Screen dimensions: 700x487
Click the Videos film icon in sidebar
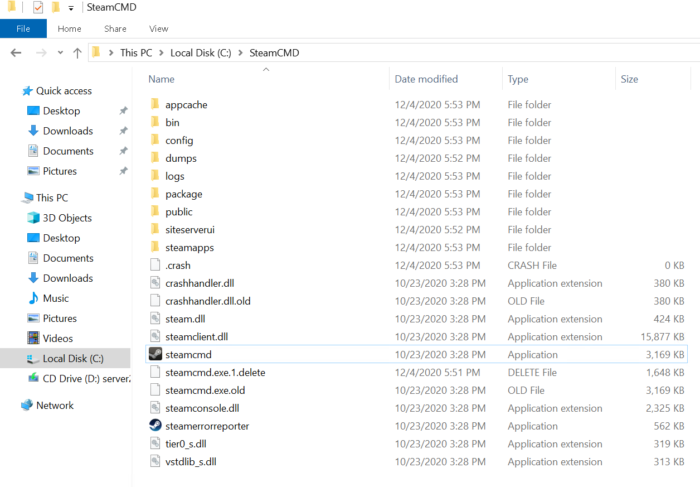[x=33, y=338]
